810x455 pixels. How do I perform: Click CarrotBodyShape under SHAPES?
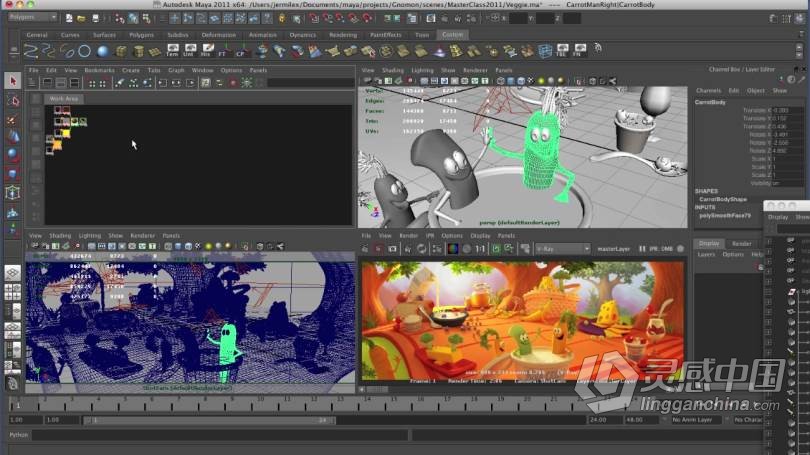point(723,199)
